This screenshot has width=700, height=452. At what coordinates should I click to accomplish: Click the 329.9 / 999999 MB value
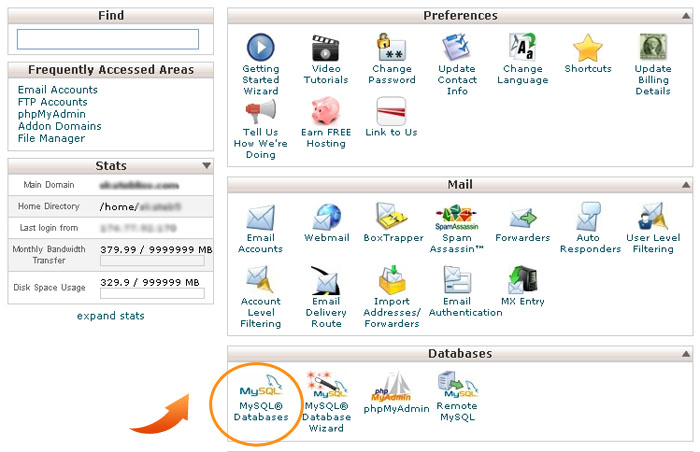click(x=150, y=282)
